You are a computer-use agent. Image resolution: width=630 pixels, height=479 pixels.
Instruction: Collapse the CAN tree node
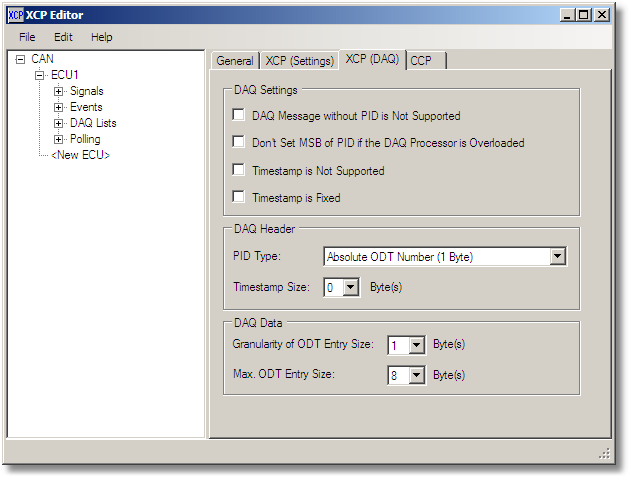(x=21, y=59)
